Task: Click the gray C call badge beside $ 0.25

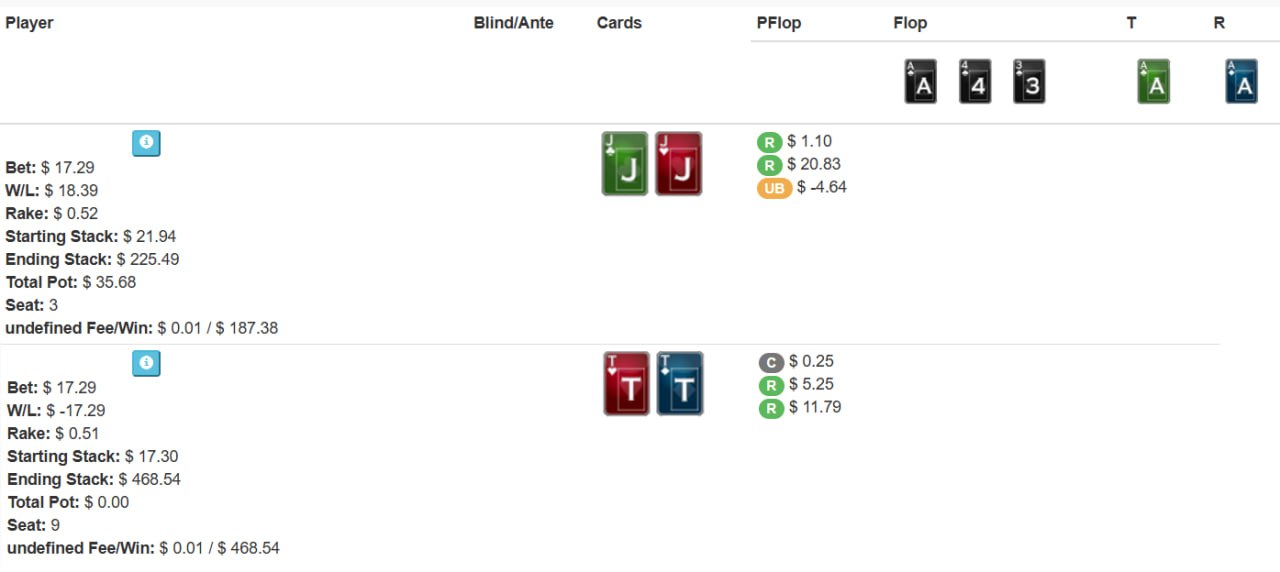Action: click(x=771, y=362)
